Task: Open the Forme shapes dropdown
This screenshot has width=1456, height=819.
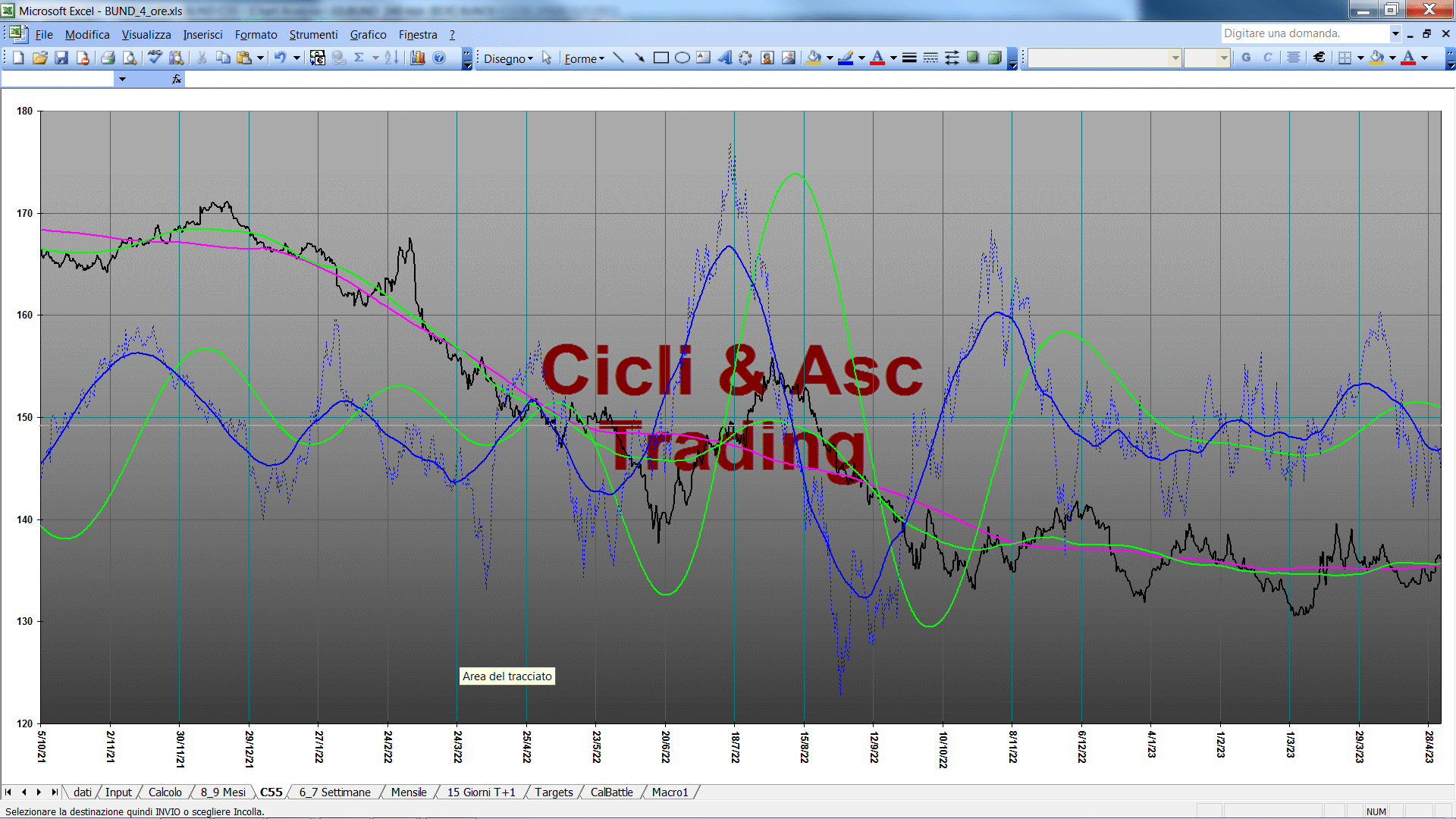Action: click(585, 58)
